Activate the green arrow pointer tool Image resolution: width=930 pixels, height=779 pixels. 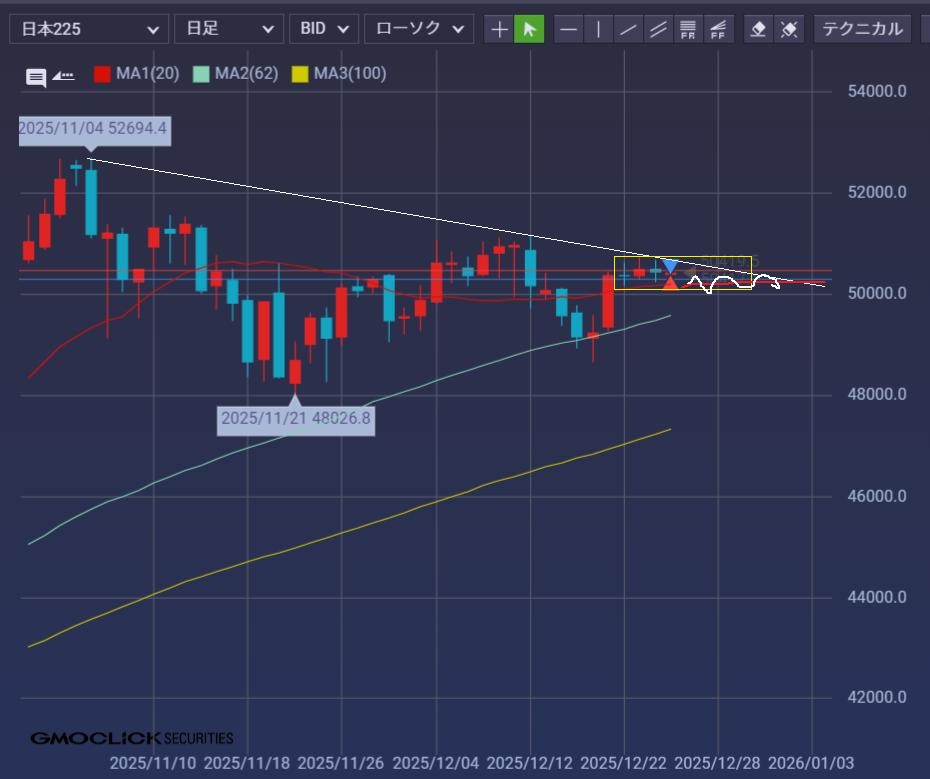coord(529,29)
